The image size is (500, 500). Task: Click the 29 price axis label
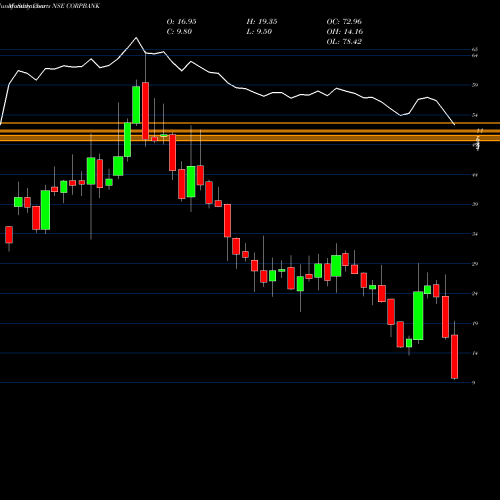point(475,264)
